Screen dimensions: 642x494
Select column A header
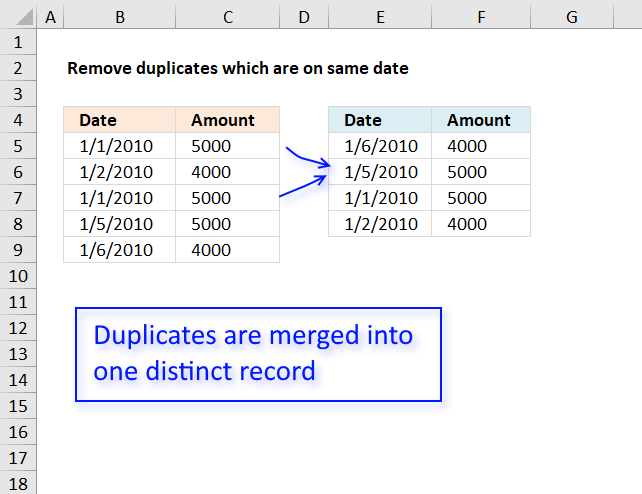coord(50,17)
